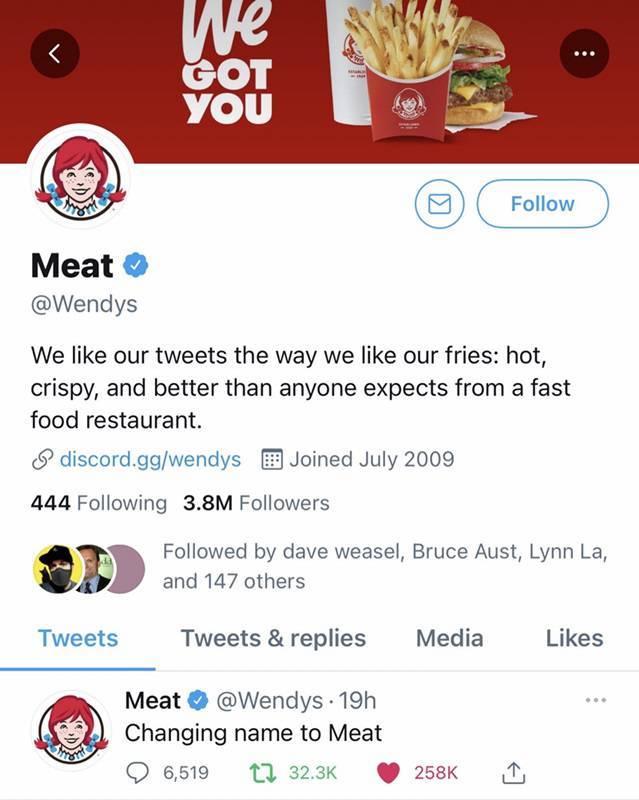The height and width of the screenshot is (800, 639).
Task: Switch to the Tweets & replies tab
Action: [273, 638]
